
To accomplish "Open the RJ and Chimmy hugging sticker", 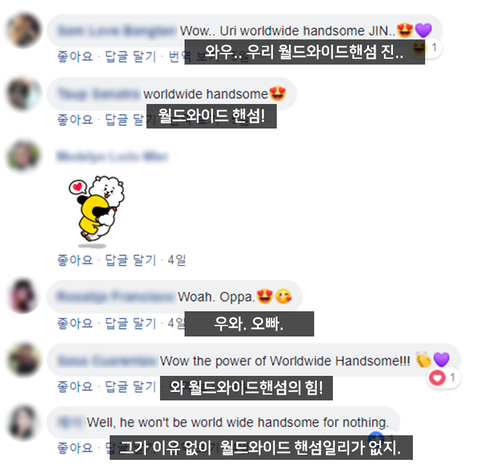I will point(97,211).
